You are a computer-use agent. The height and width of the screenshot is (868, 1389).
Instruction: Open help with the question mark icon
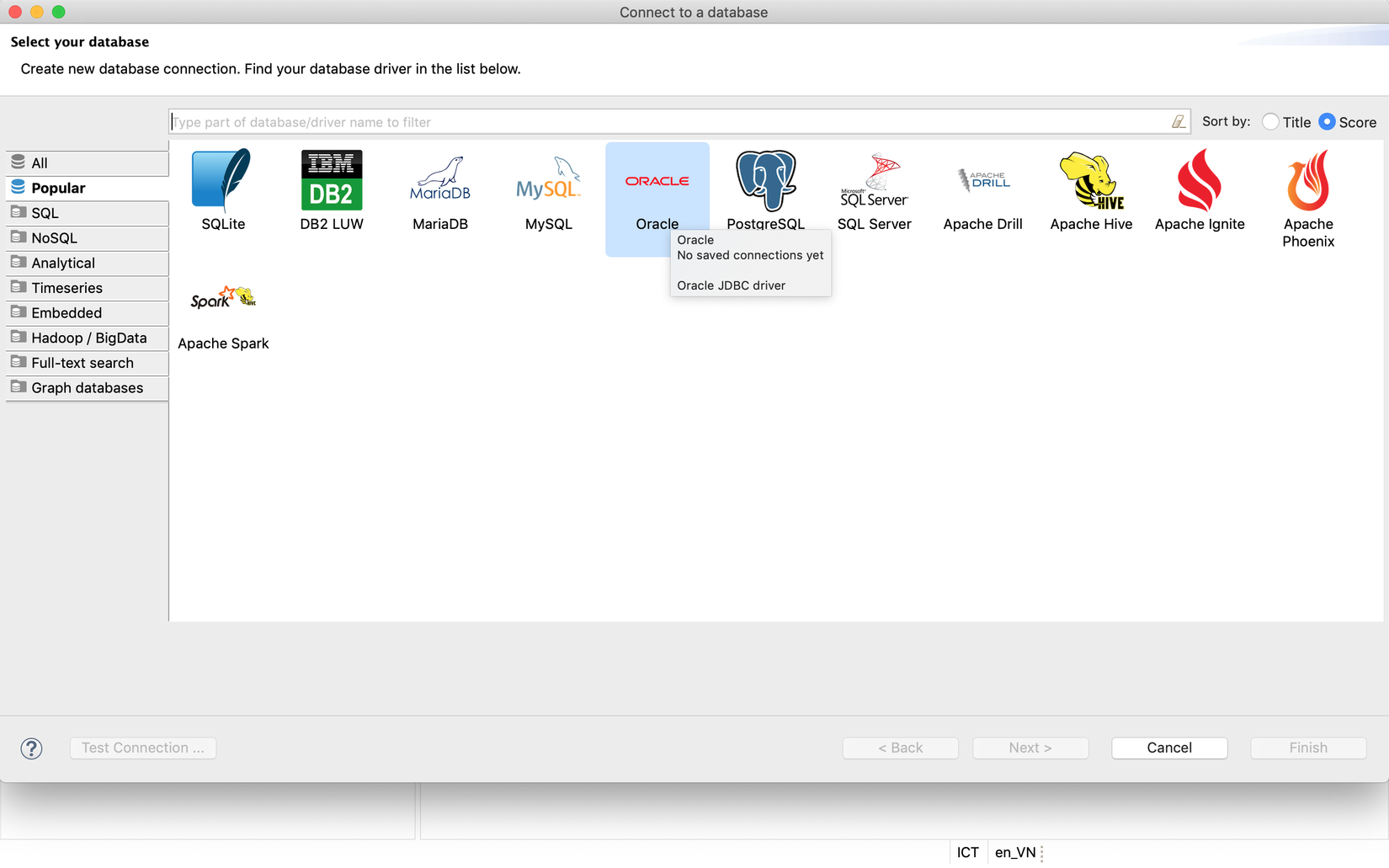click(31, 748)
